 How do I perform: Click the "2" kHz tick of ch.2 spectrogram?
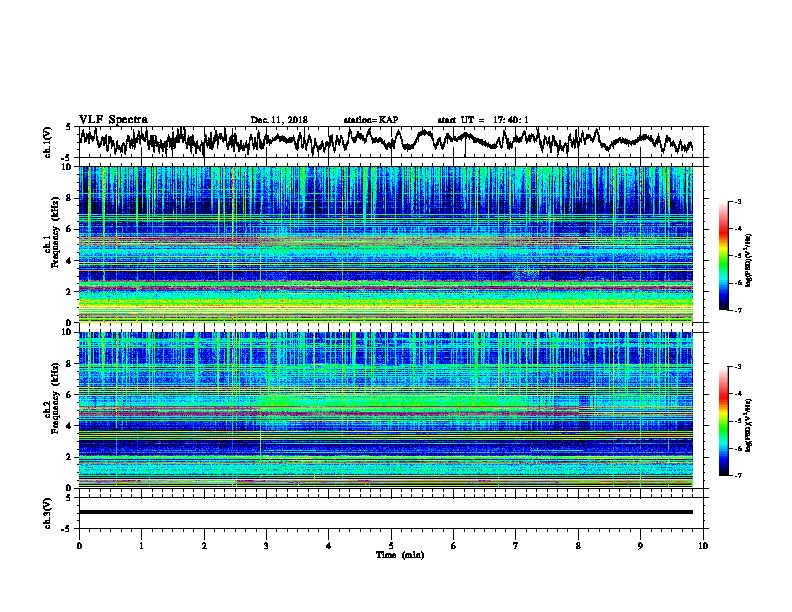coord(69,457)
